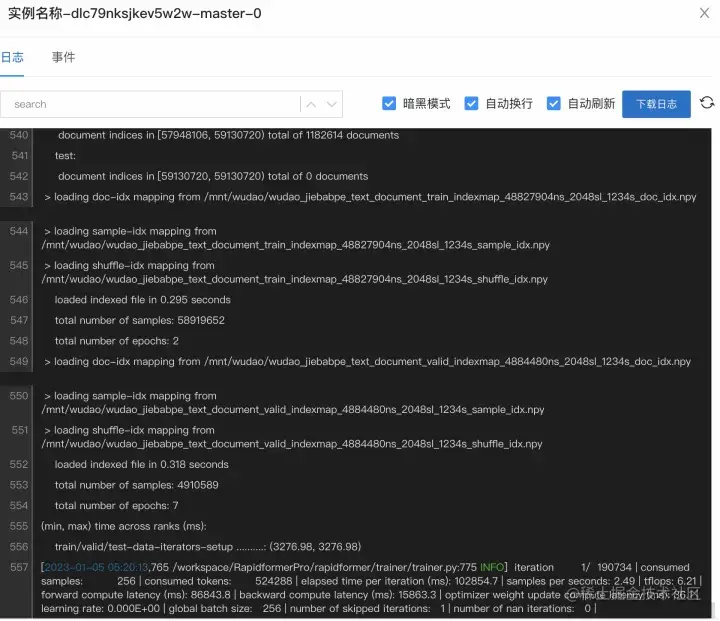Select log line number 540
Viewport: 720px width, 621px height.
pyautogui.click(x=19, y=135)
